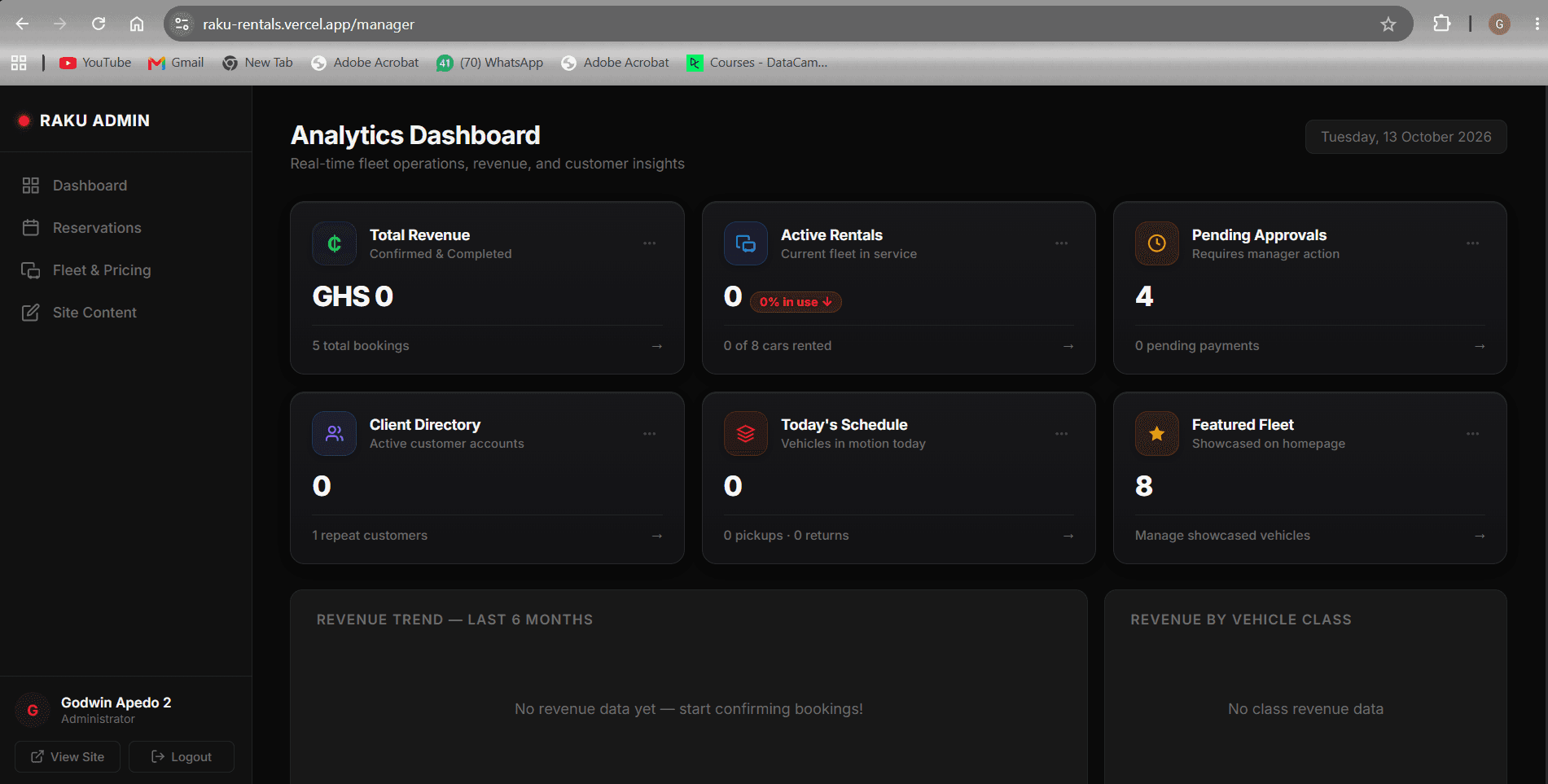
Task: Follow the arrow beside 1 repeat customers
Action: click(657, 536)
